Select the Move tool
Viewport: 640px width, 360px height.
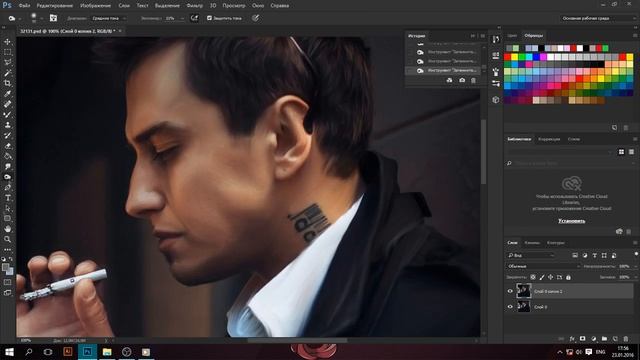(x=7, y=42)
